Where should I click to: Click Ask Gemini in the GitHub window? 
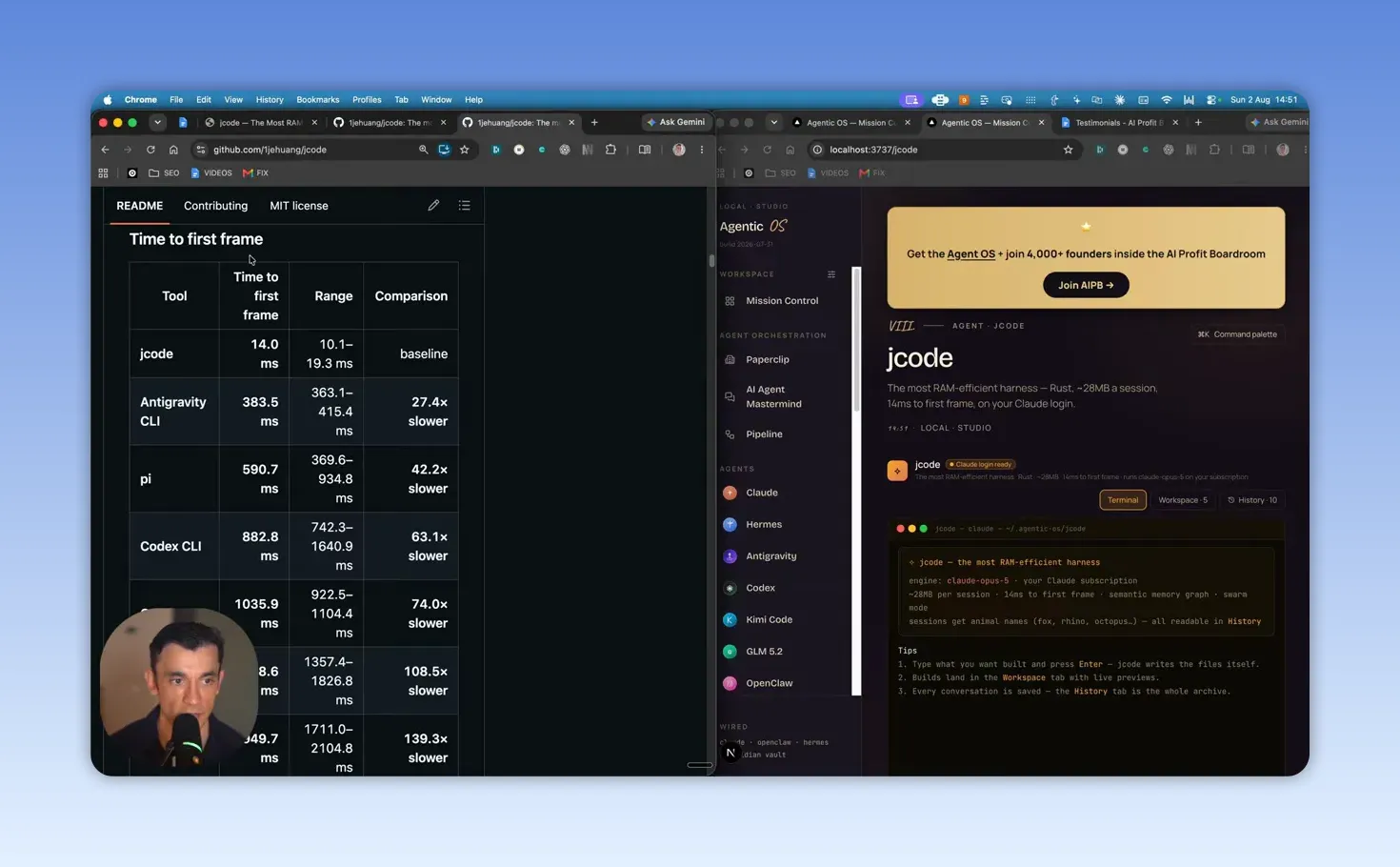pyautogui.click(x=676, y=122)
